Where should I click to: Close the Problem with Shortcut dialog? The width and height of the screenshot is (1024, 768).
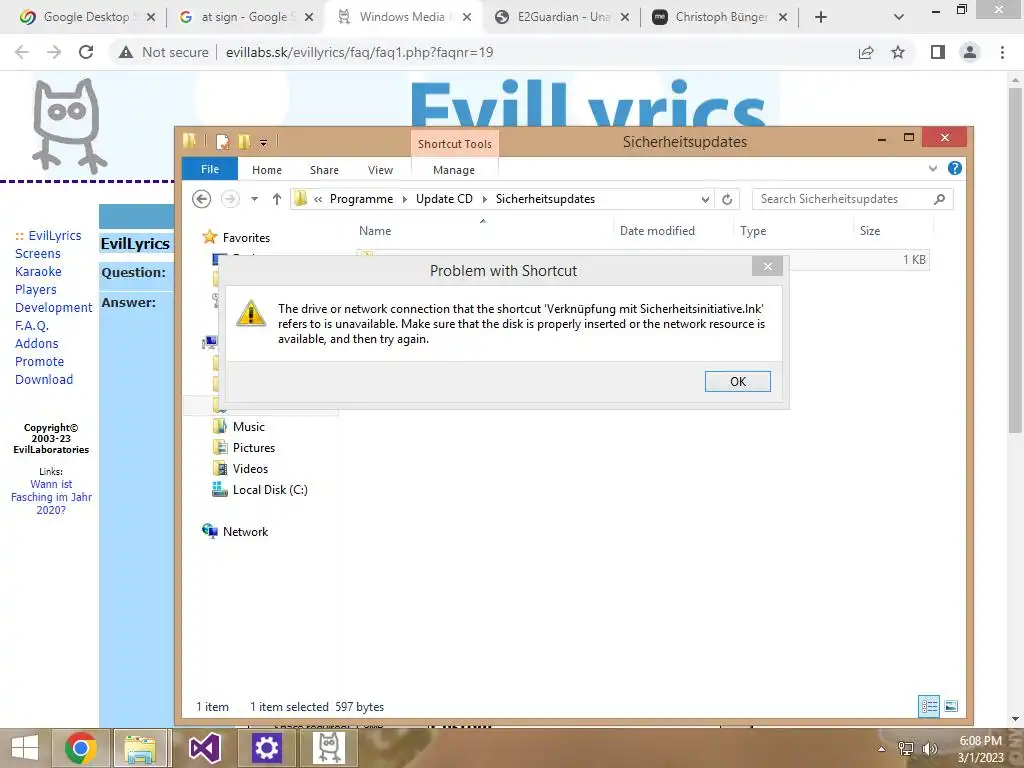pos(767,266)
